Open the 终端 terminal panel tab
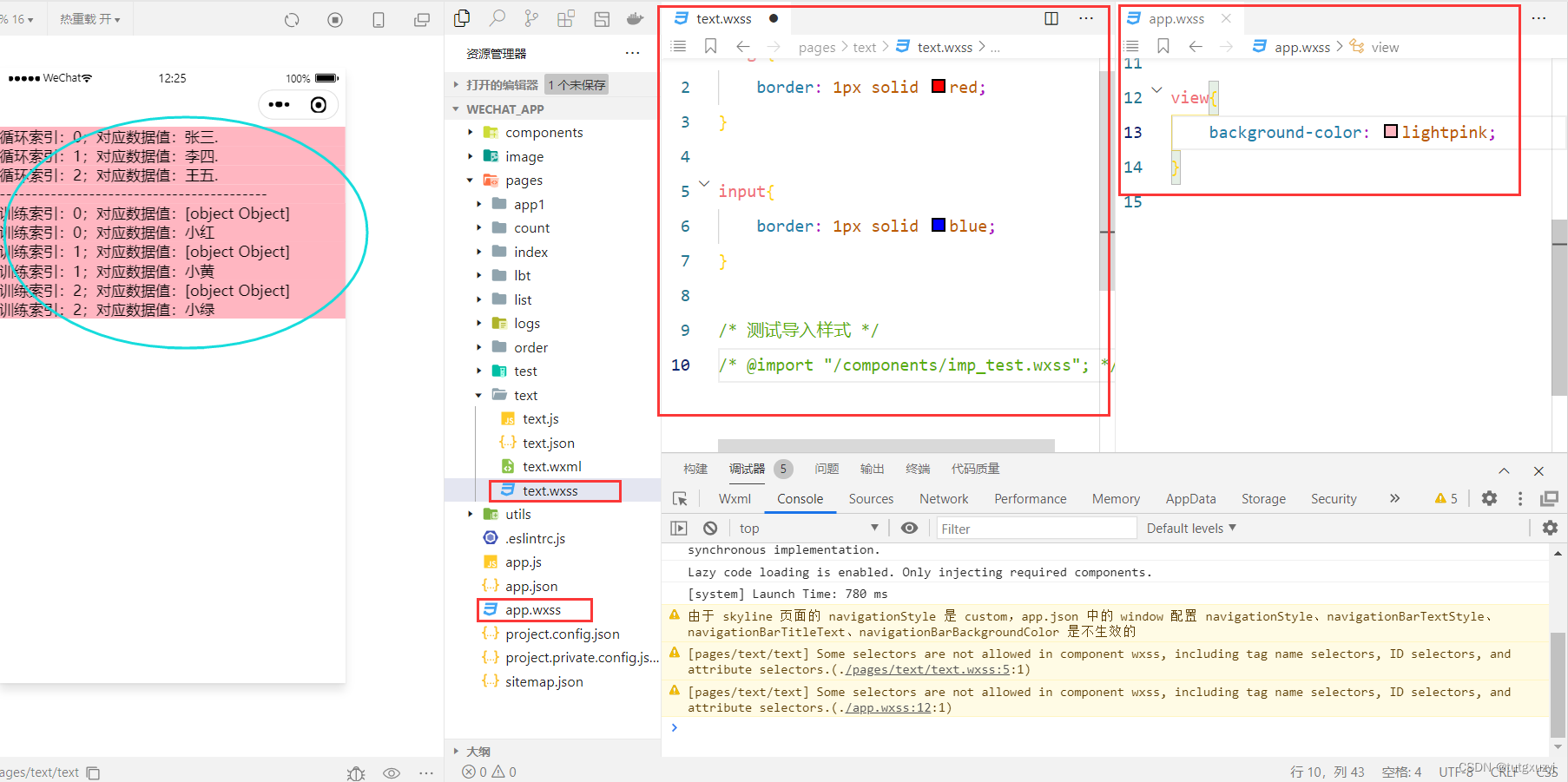 (x=918, y=469)
